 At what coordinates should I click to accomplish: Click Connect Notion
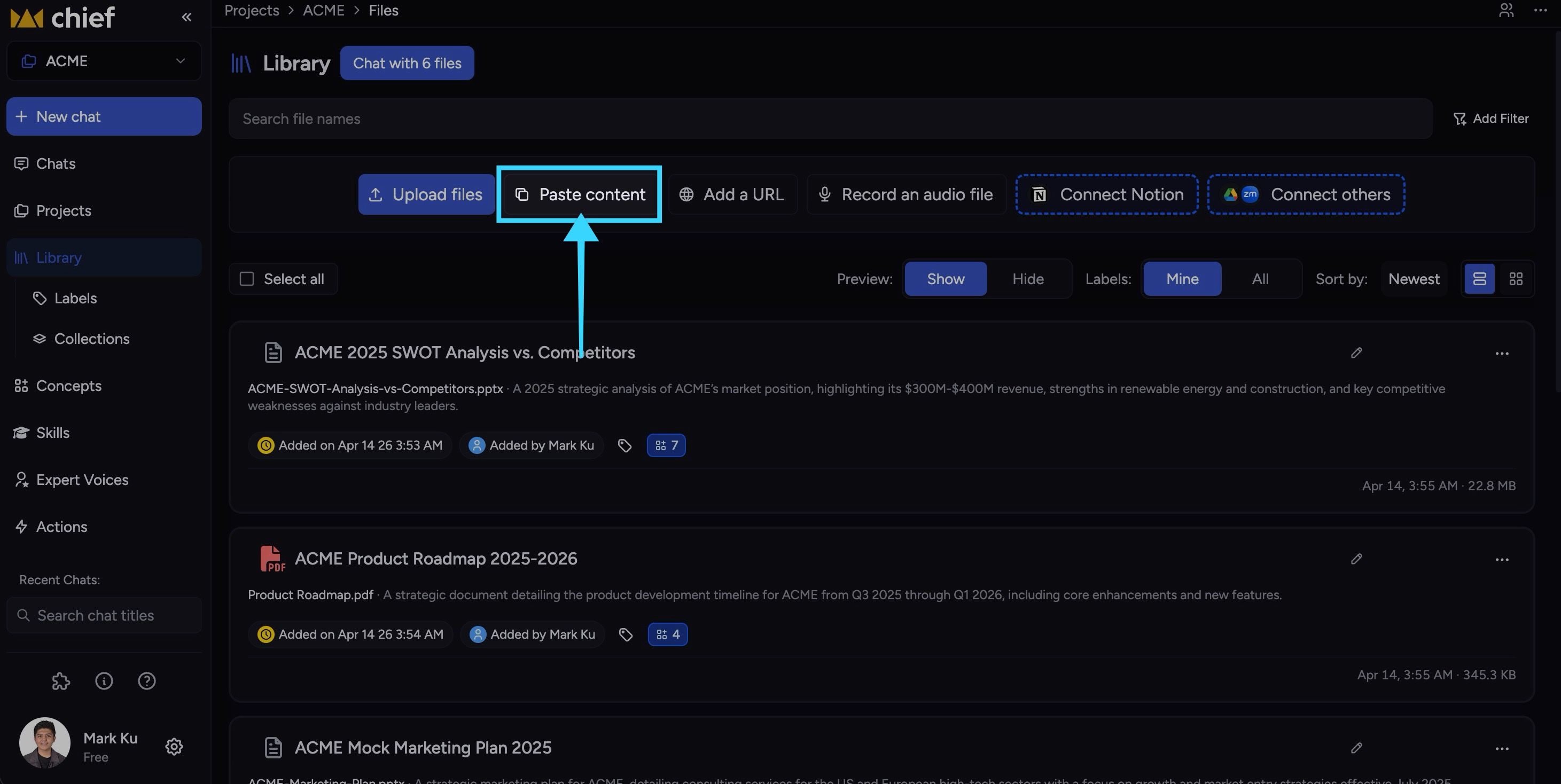coord(1106,194)
